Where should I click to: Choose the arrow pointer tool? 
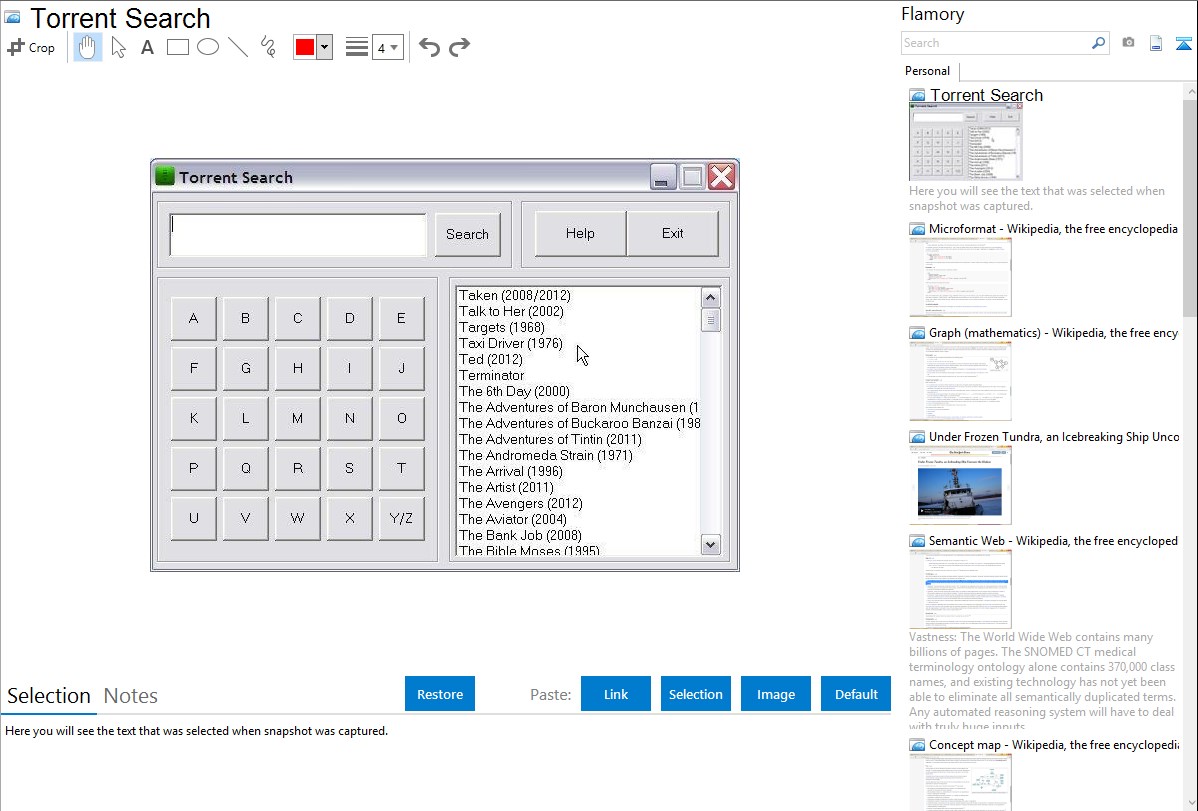click(x=118, y=47)
